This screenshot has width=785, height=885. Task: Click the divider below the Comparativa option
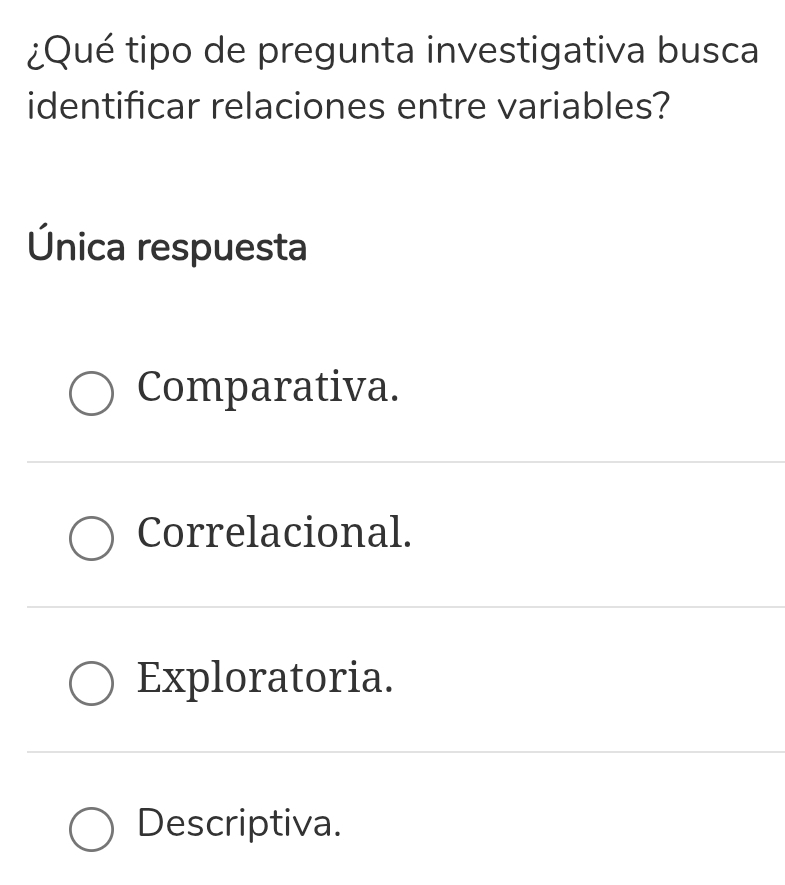click(405, 462)
